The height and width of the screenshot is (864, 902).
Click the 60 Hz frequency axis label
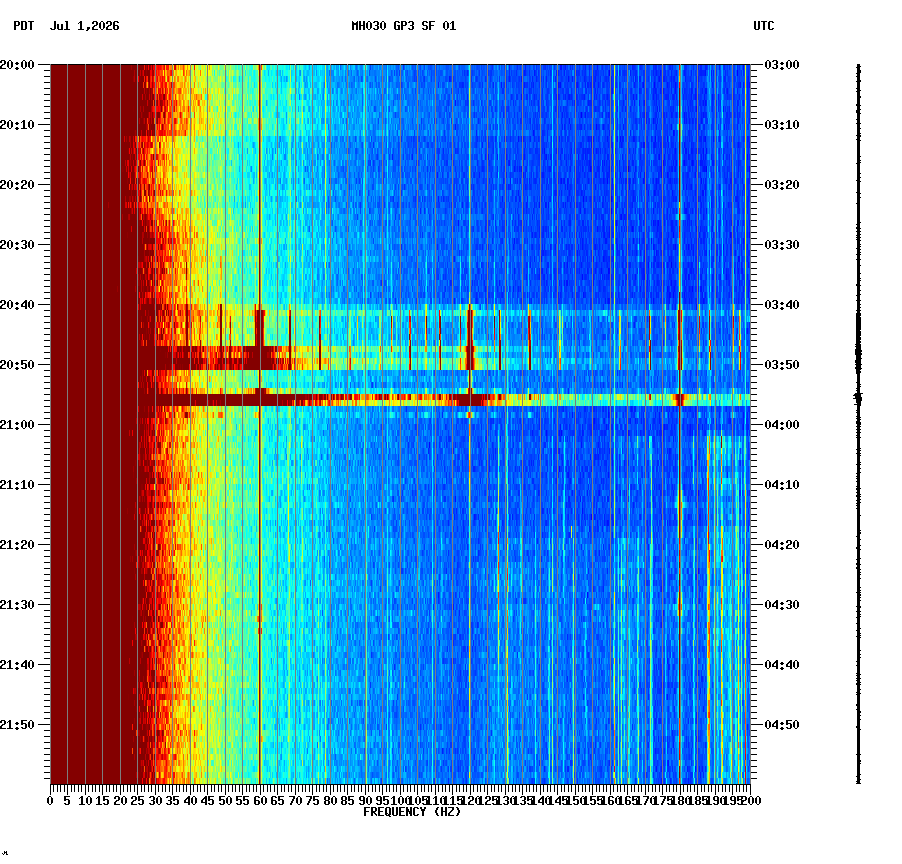(x=260, y=801)
